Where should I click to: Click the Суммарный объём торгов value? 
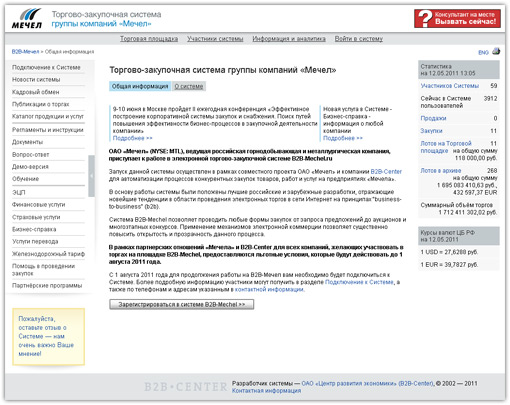pos(467,212)
